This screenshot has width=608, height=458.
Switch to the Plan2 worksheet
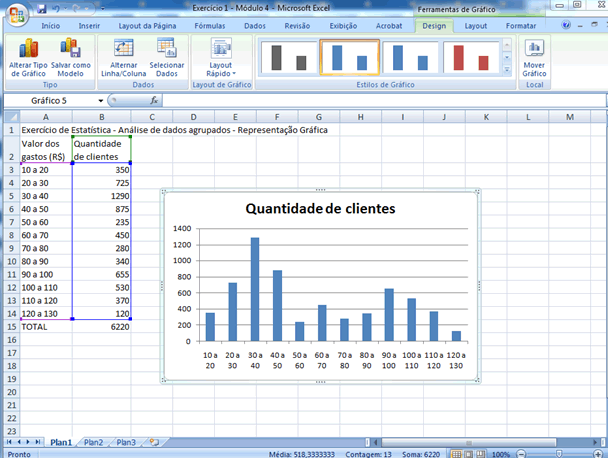(93, 441)
